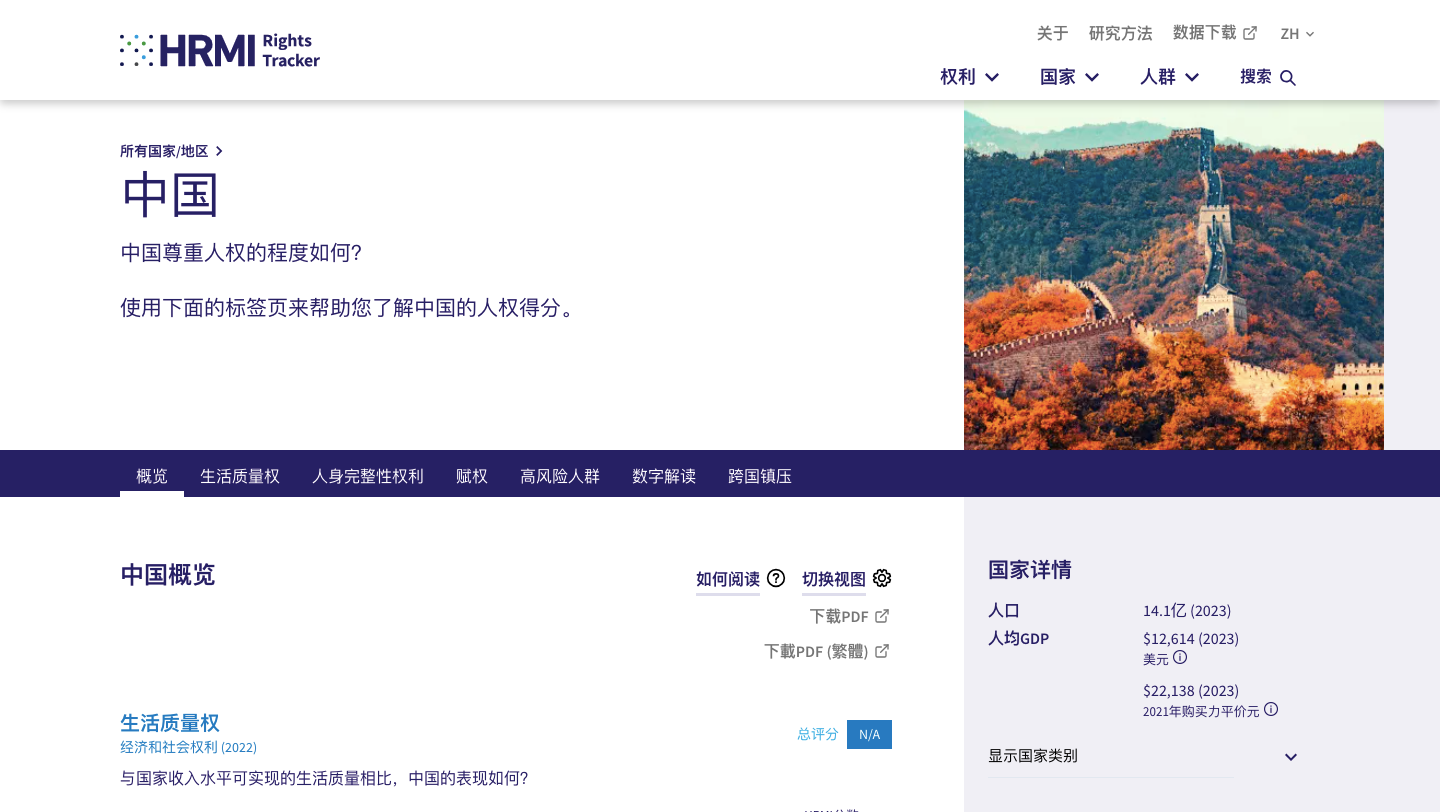Screen dimensions: 1440x812
Task: Open the 权利 dropdown menu
Action: 969,77
